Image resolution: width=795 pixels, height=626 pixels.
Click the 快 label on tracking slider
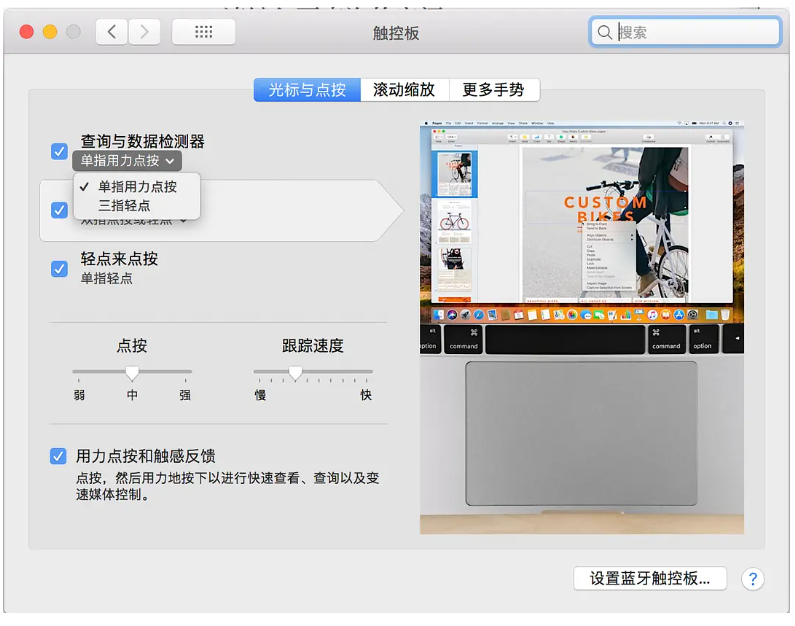366,395
